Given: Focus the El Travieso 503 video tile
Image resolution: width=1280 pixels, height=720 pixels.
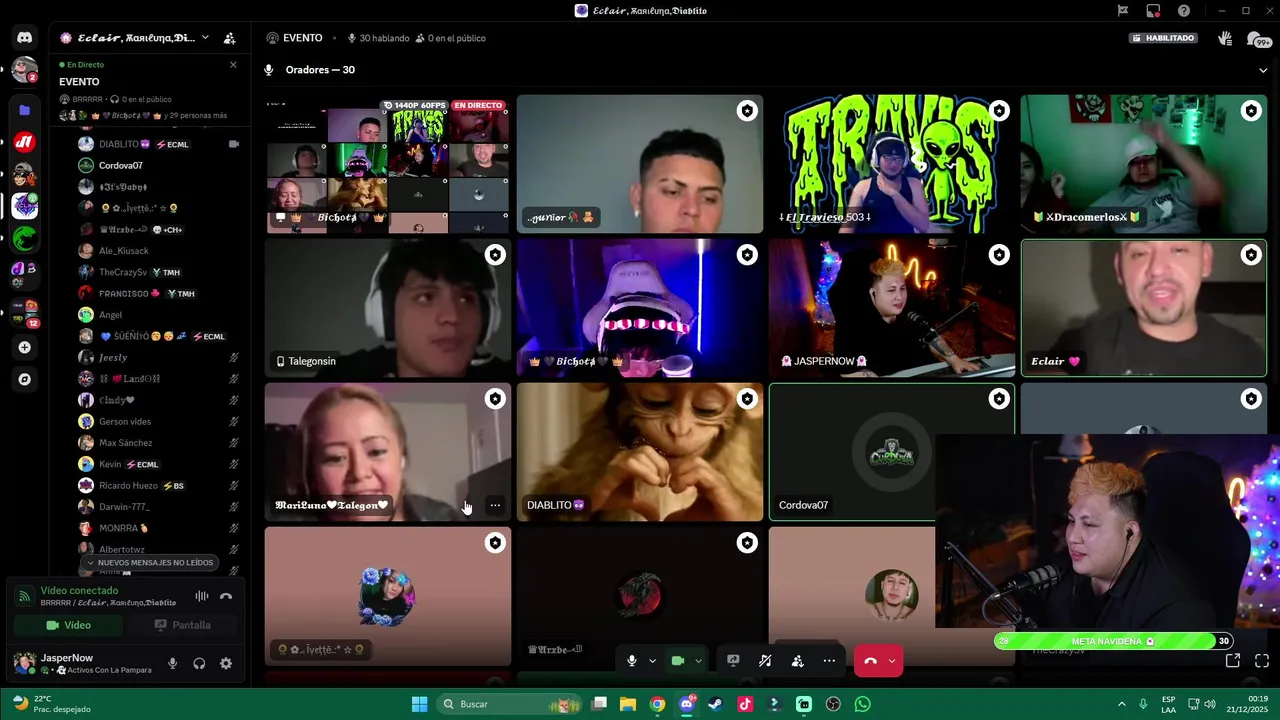Looking at the screenshot, I should (892, 164).
